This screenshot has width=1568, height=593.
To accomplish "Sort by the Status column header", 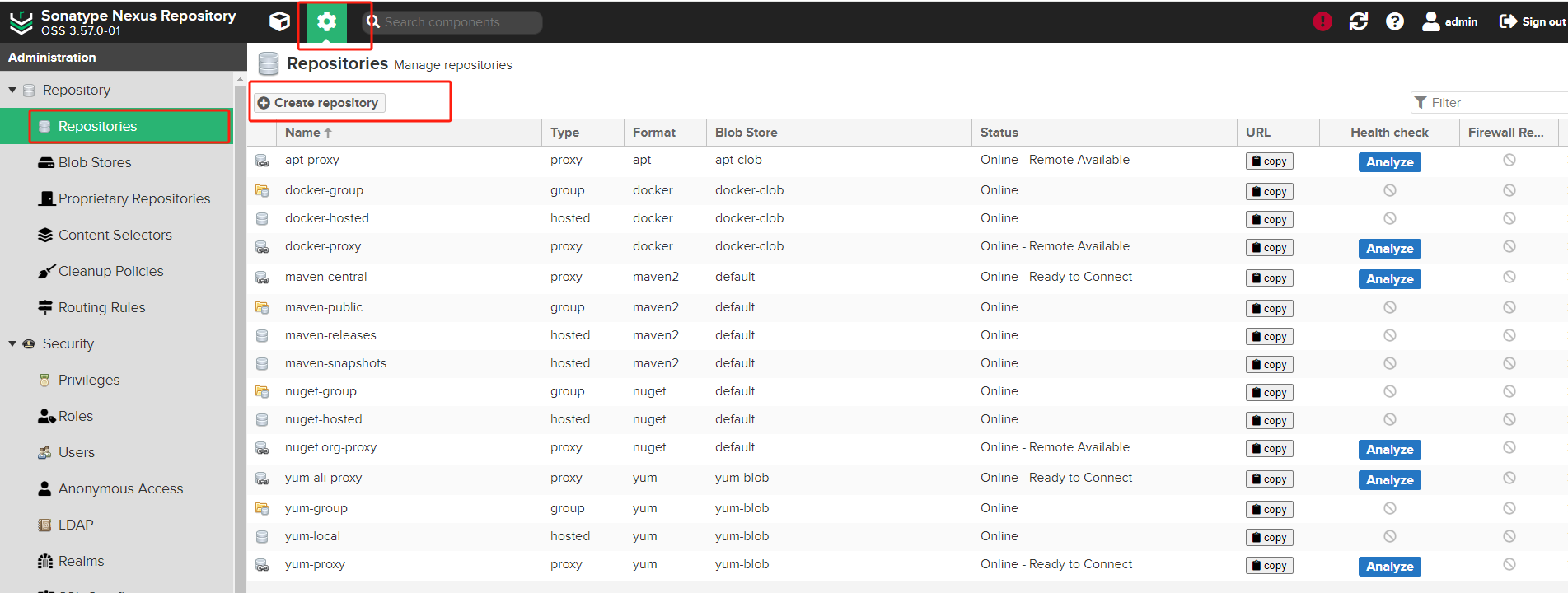I will pyautogui.click(x=1104, y=133).
